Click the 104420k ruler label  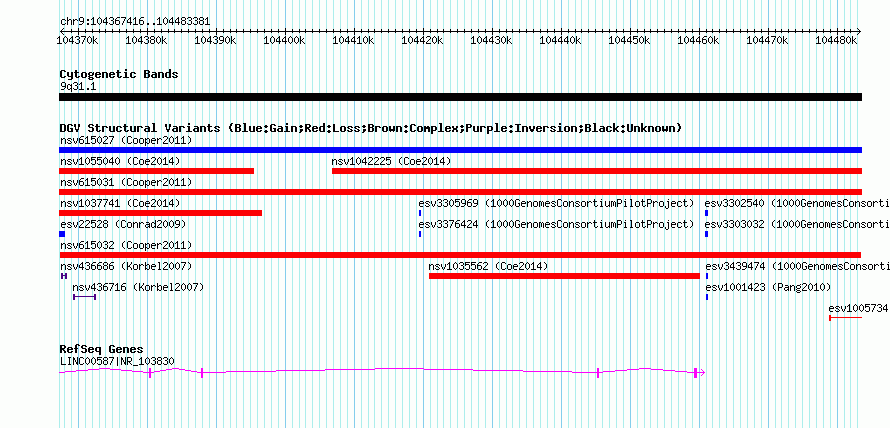click(423, 40)
